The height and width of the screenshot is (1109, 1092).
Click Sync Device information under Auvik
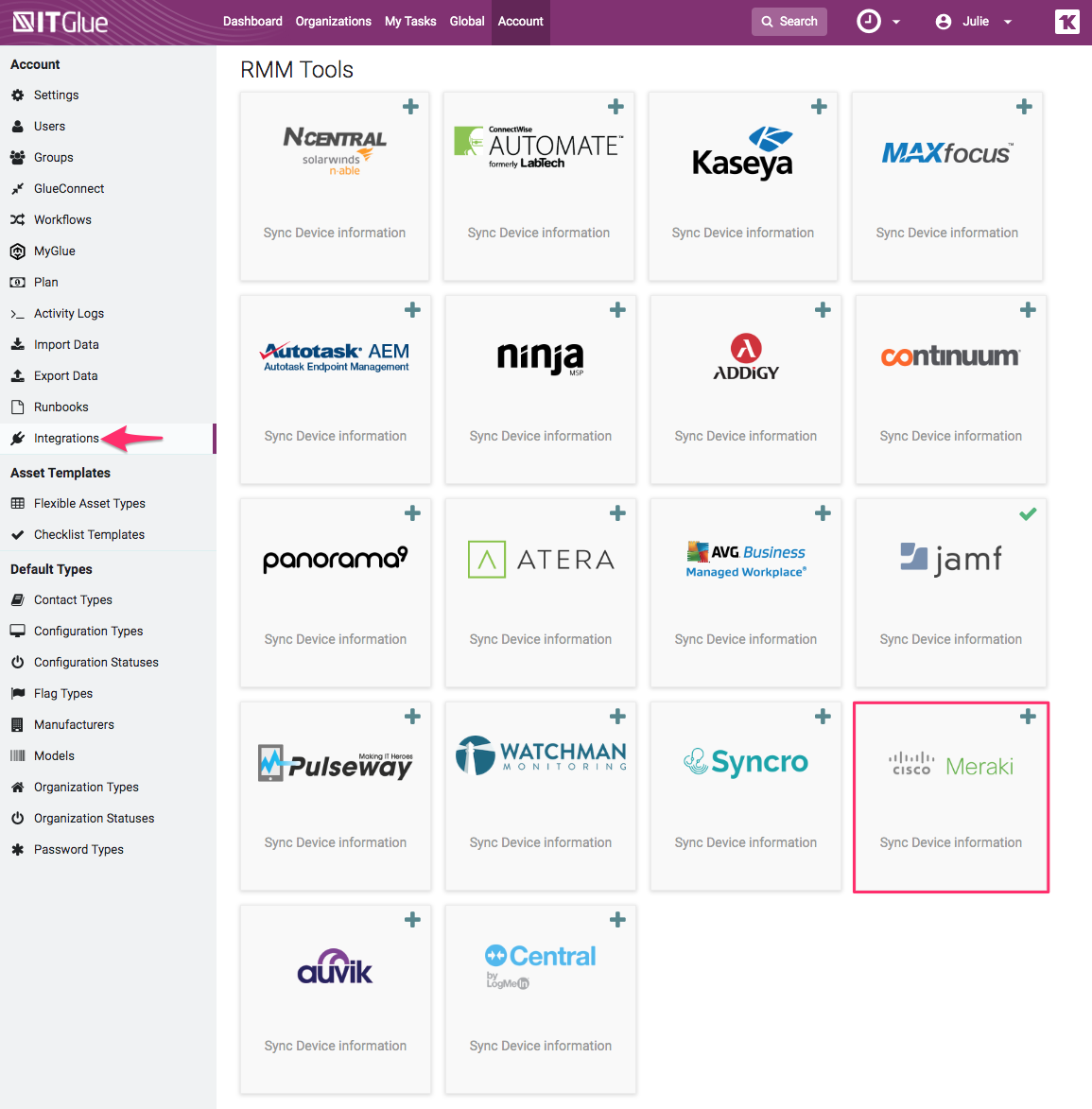click(x=336, y=1045)
